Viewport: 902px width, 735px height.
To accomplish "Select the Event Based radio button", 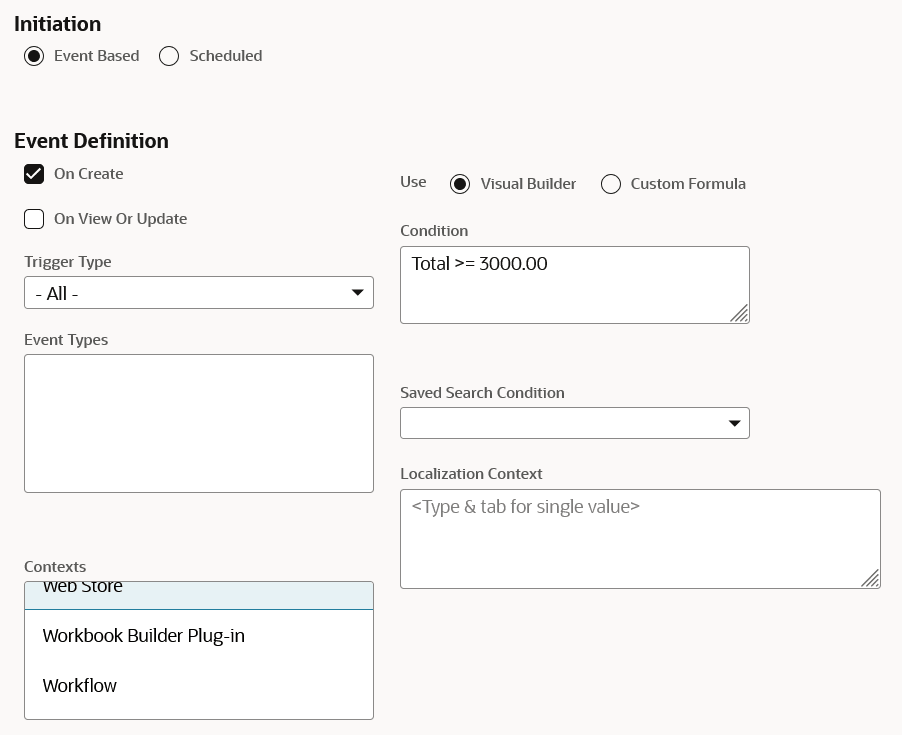I will click(34, 56).
